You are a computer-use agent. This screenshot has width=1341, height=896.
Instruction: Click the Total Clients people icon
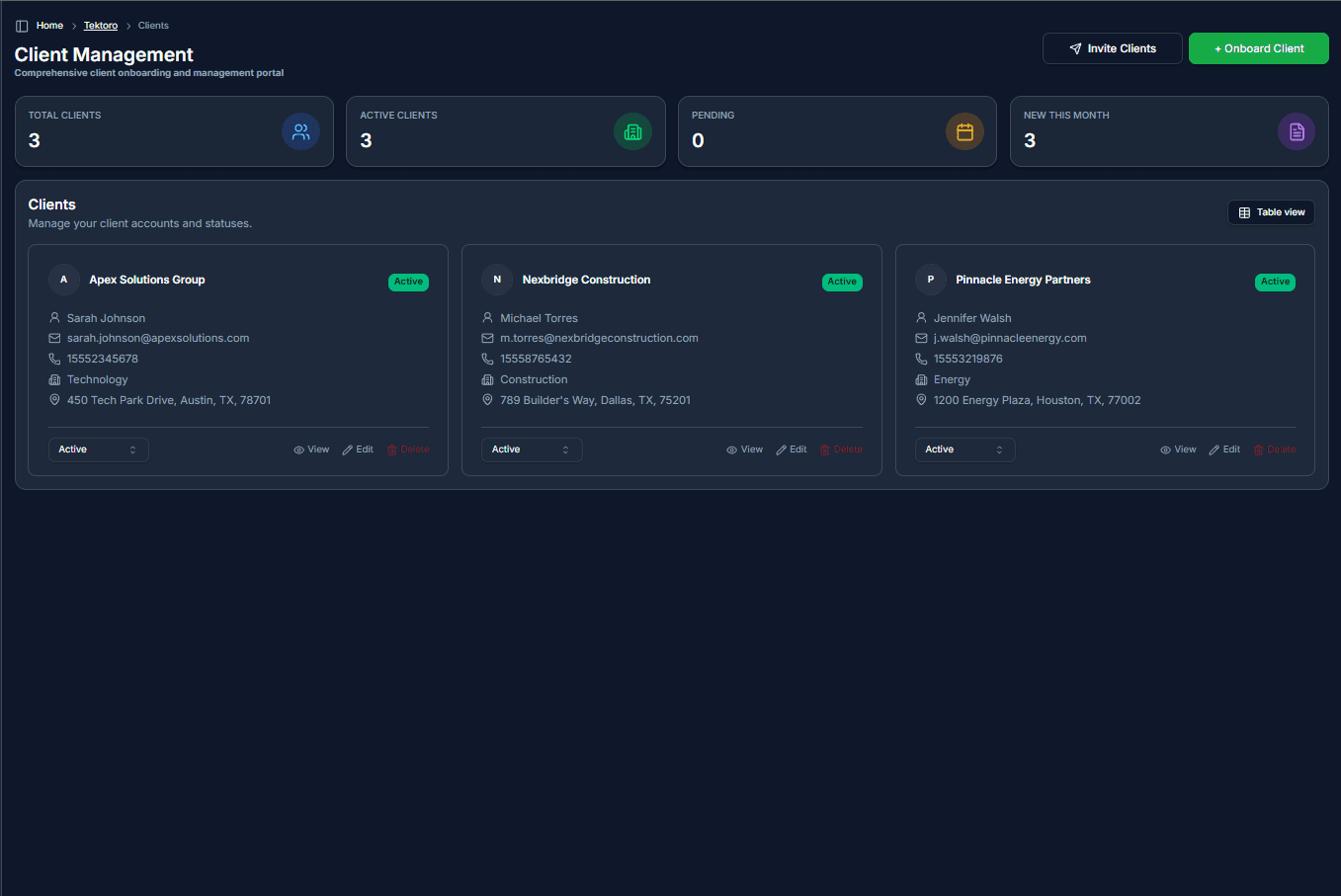(x=300, y=130)
